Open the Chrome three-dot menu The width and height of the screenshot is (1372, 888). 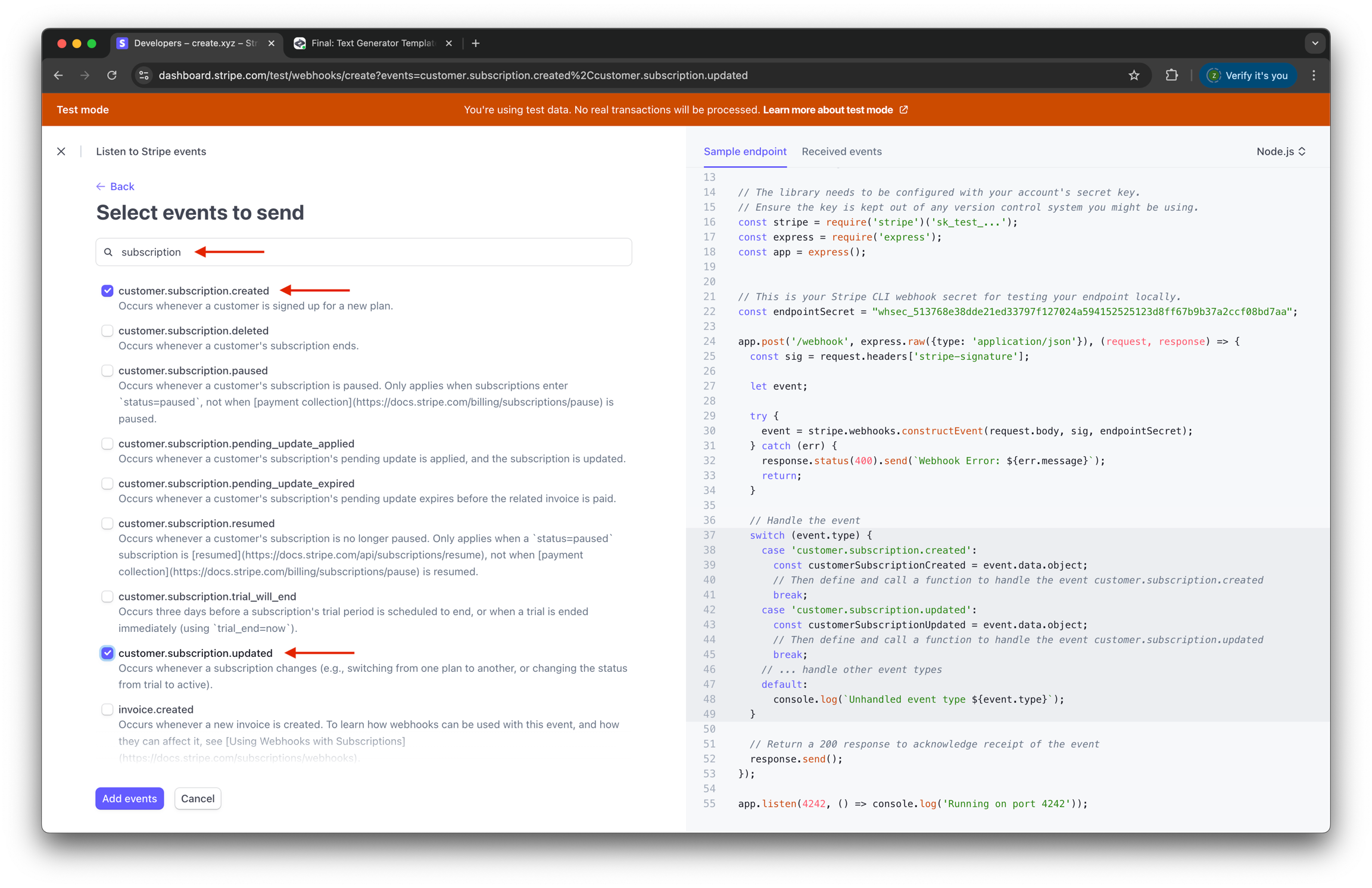pyautogui.click(x=1314, y=76)
